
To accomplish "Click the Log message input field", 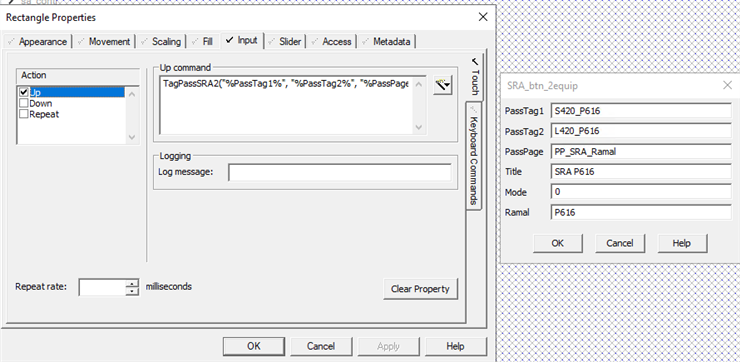I will pos(340,172).
